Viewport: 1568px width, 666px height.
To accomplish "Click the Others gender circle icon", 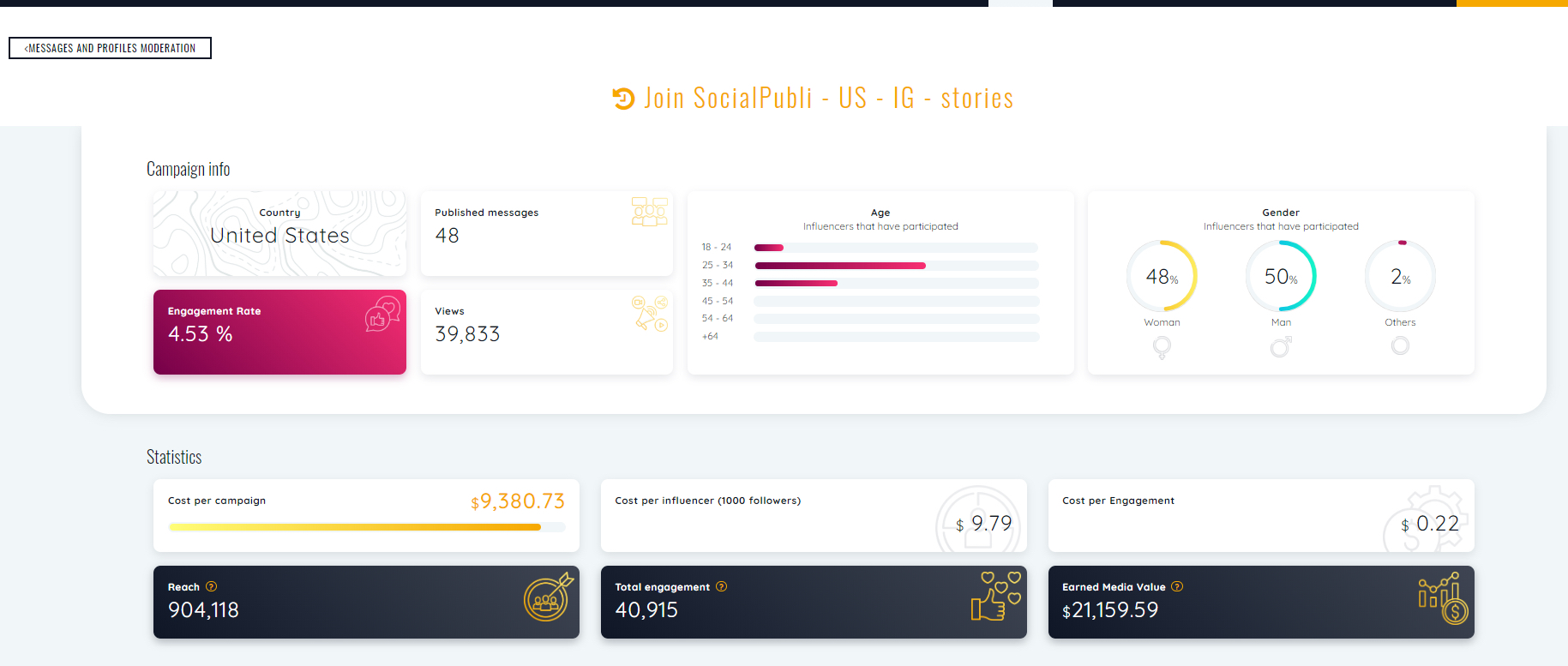I will (x=1400, y=345).
